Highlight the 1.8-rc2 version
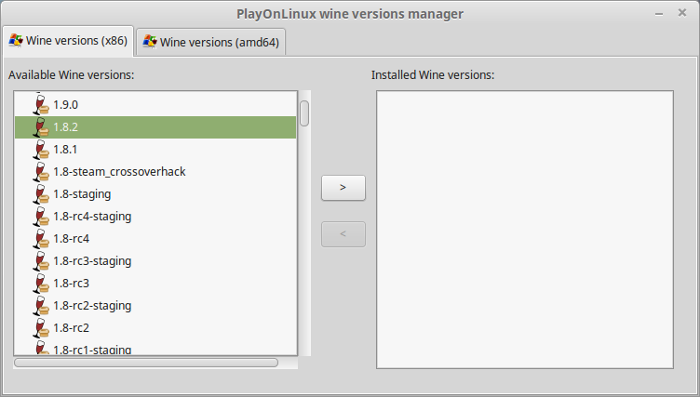 point(155,328)
